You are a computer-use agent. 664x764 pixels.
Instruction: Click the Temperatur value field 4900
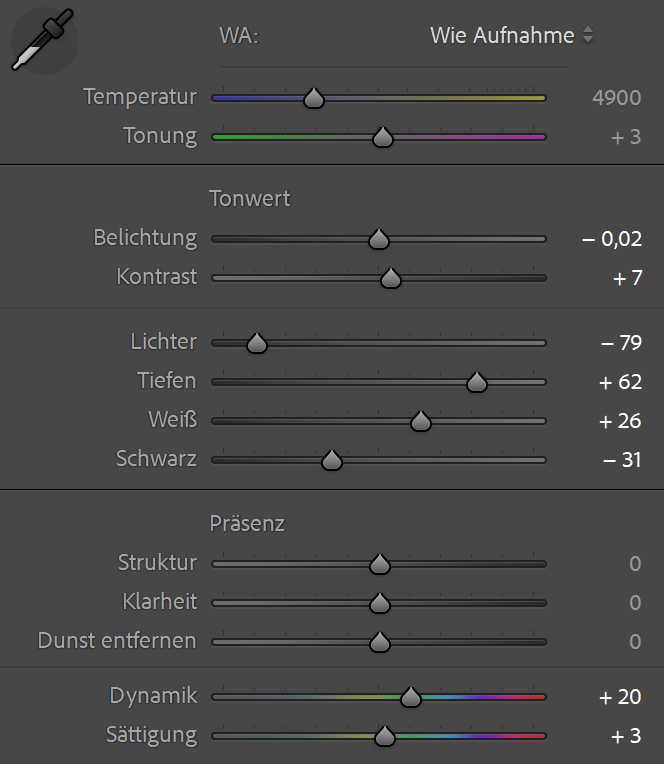[x=616, y=98]
